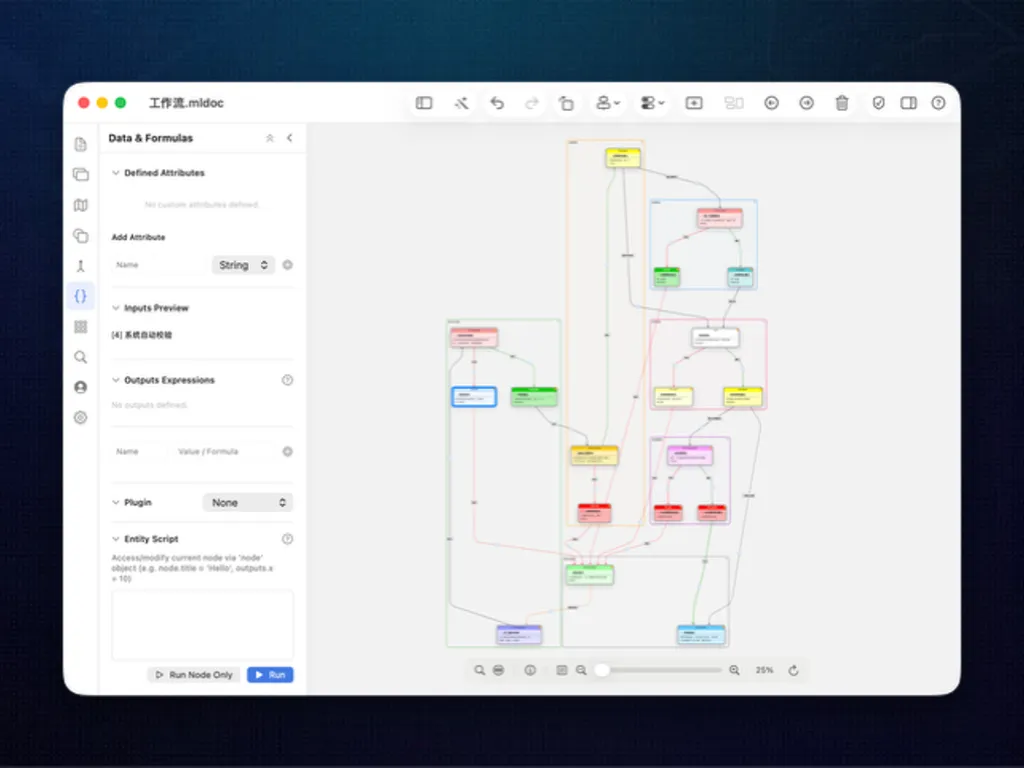This screenshot has height=768, width=1024.
Task: Click the navigate back circled arrow
Action: [771, 103]
